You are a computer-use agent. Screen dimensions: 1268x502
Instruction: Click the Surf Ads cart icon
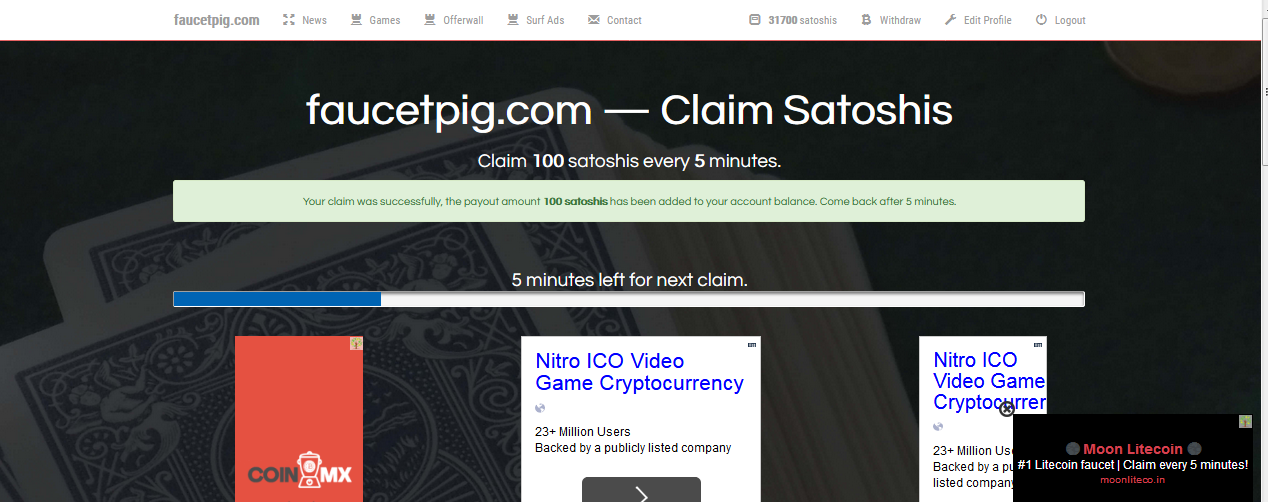click(513, 20)
